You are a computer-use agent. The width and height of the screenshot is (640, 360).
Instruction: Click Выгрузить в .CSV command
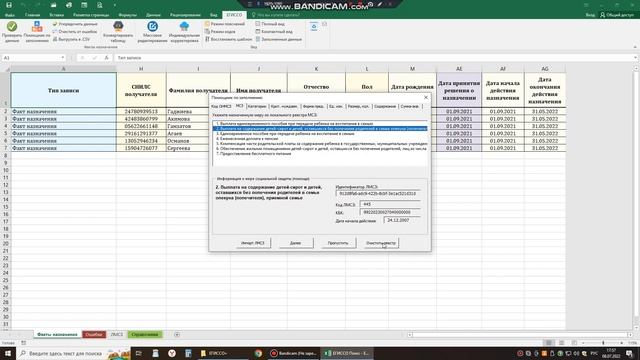click(x=71, y=39)
